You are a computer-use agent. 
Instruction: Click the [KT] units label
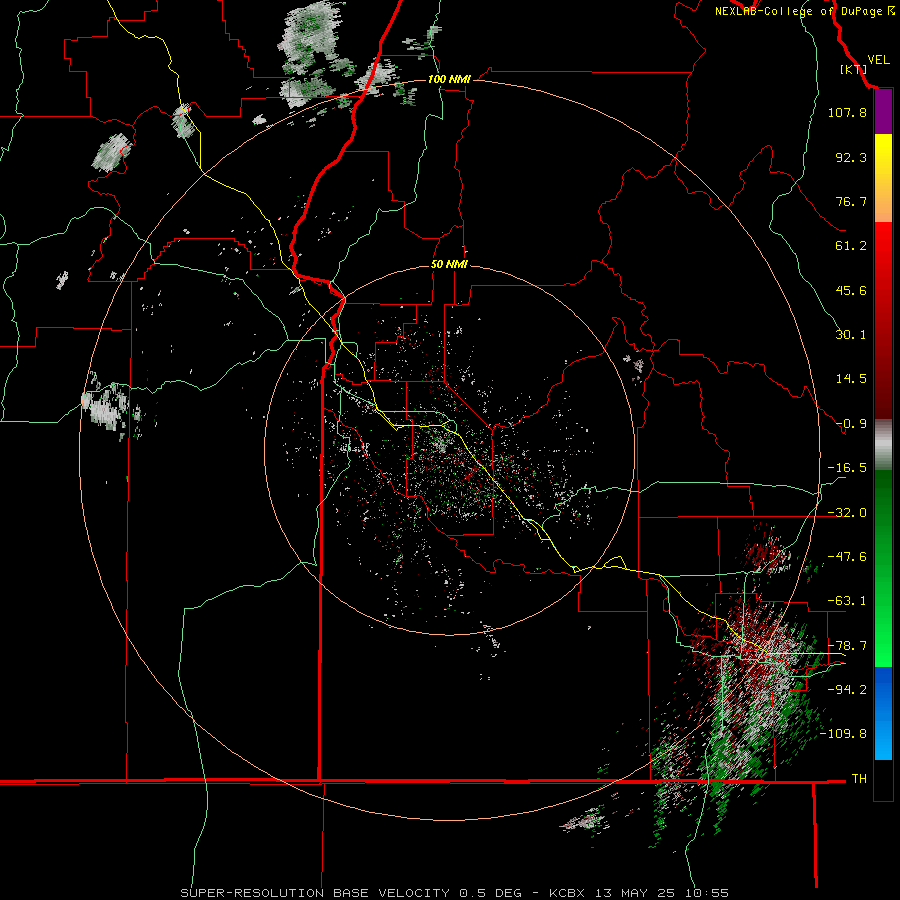[x=854, y=69]
